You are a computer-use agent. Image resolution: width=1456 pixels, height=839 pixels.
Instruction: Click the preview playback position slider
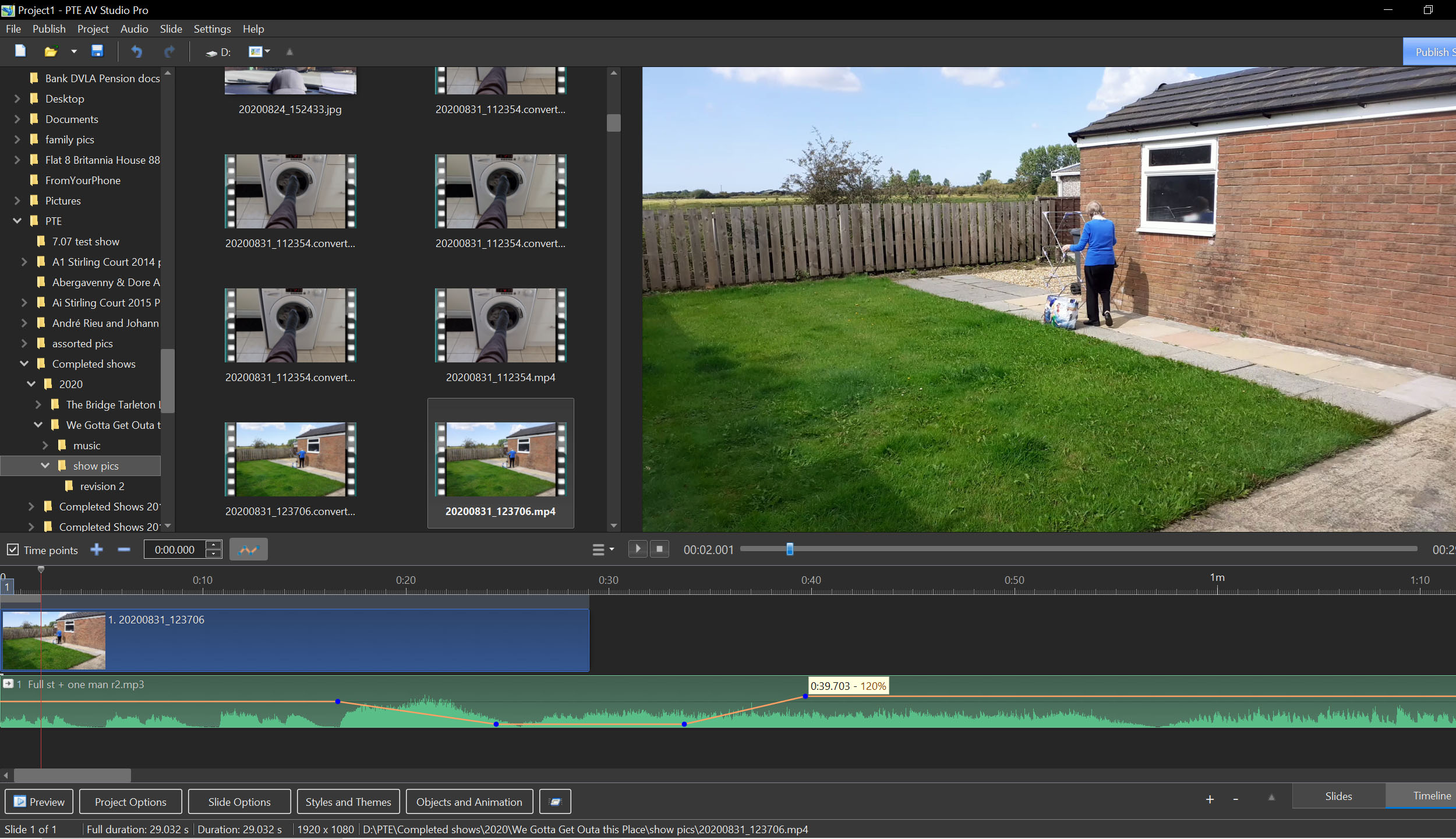(x=790, y=549)
